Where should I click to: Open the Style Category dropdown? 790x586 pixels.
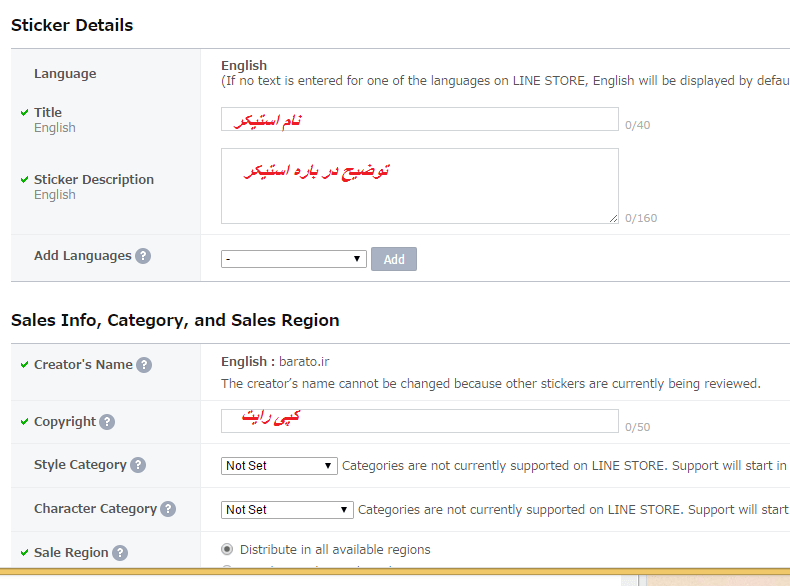pyautogui.click(x=279, y=466)
